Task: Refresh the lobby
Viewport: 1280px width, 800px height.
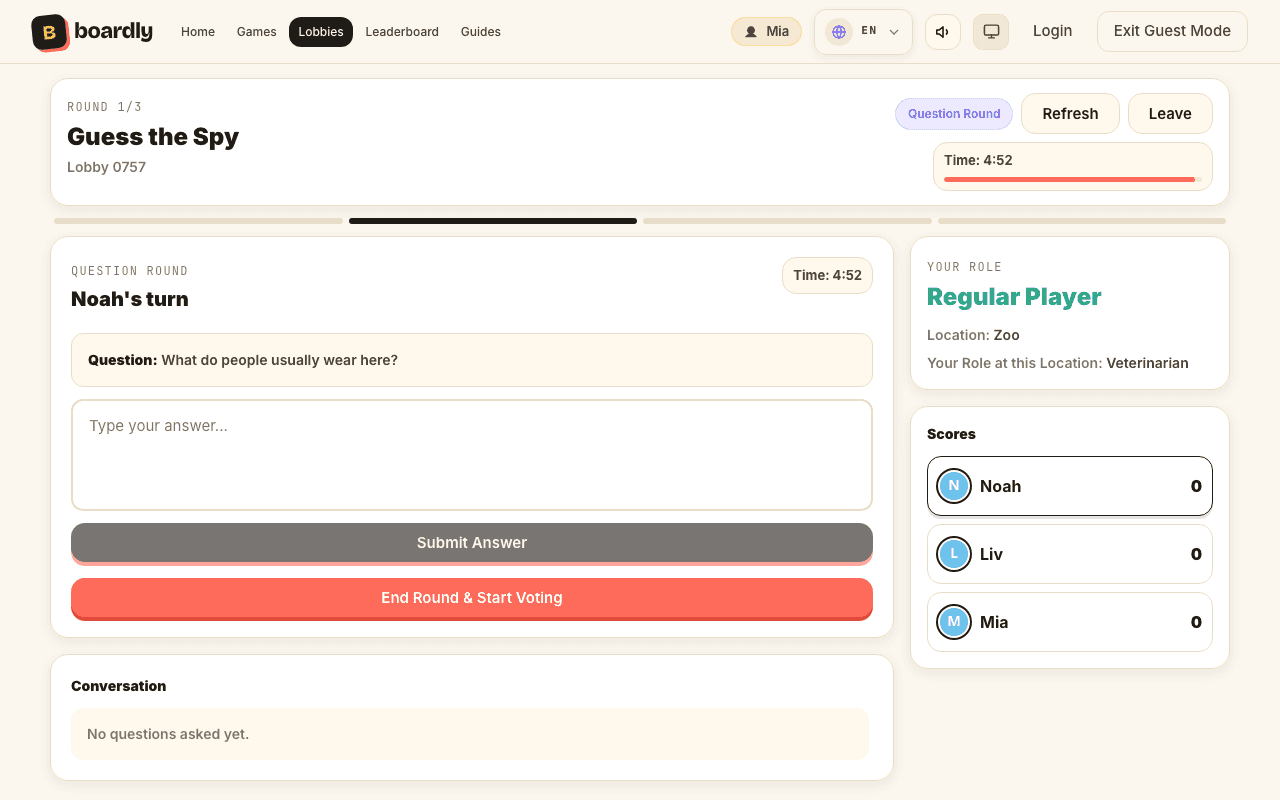Action: point(1070,114)
